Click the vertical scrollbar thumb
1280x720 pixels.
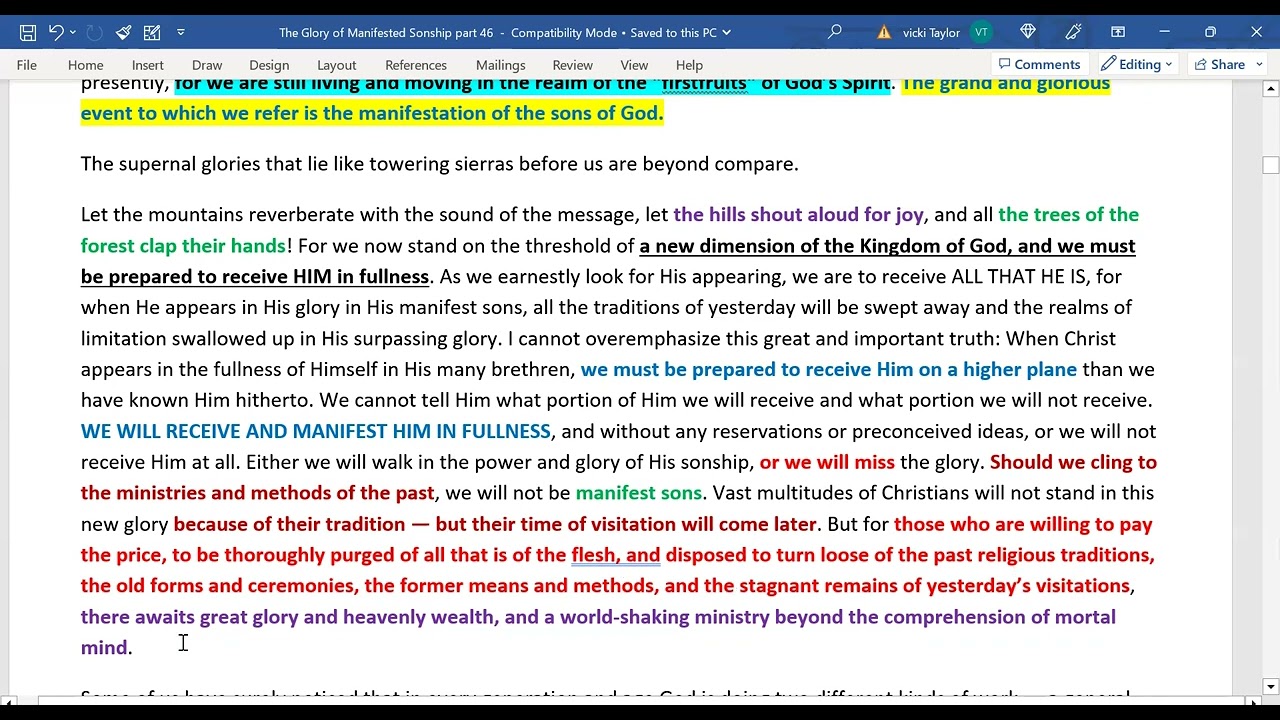click(1270, 165)
